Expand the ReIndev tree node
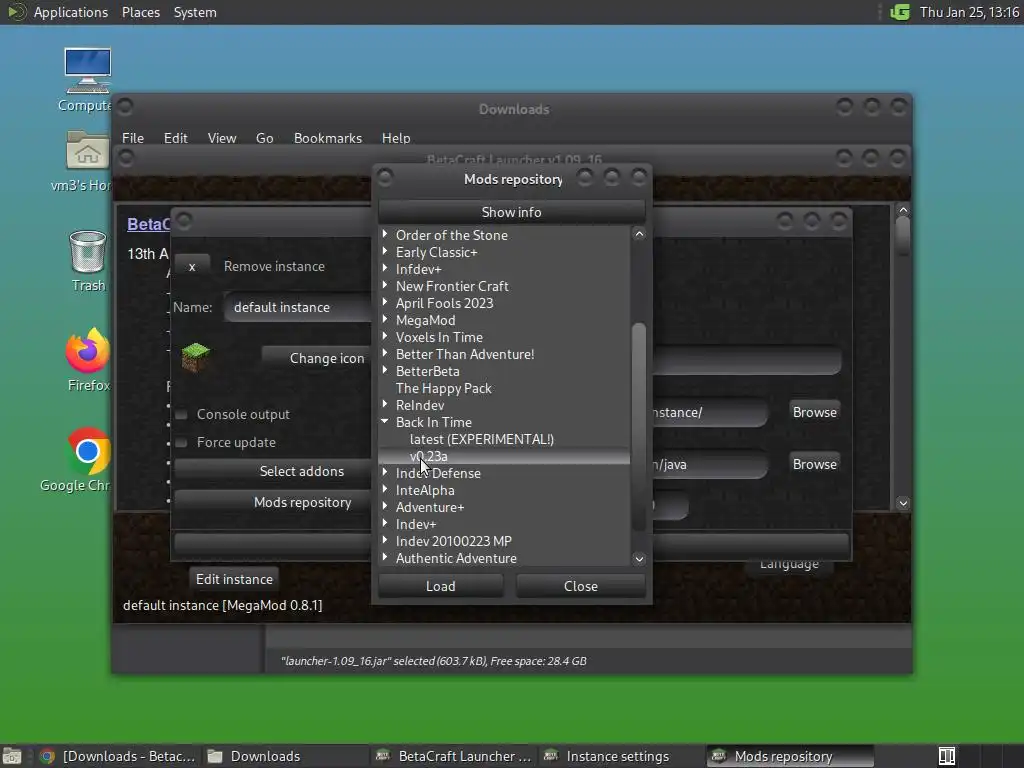1024x768 pixels. pos(385,404)
